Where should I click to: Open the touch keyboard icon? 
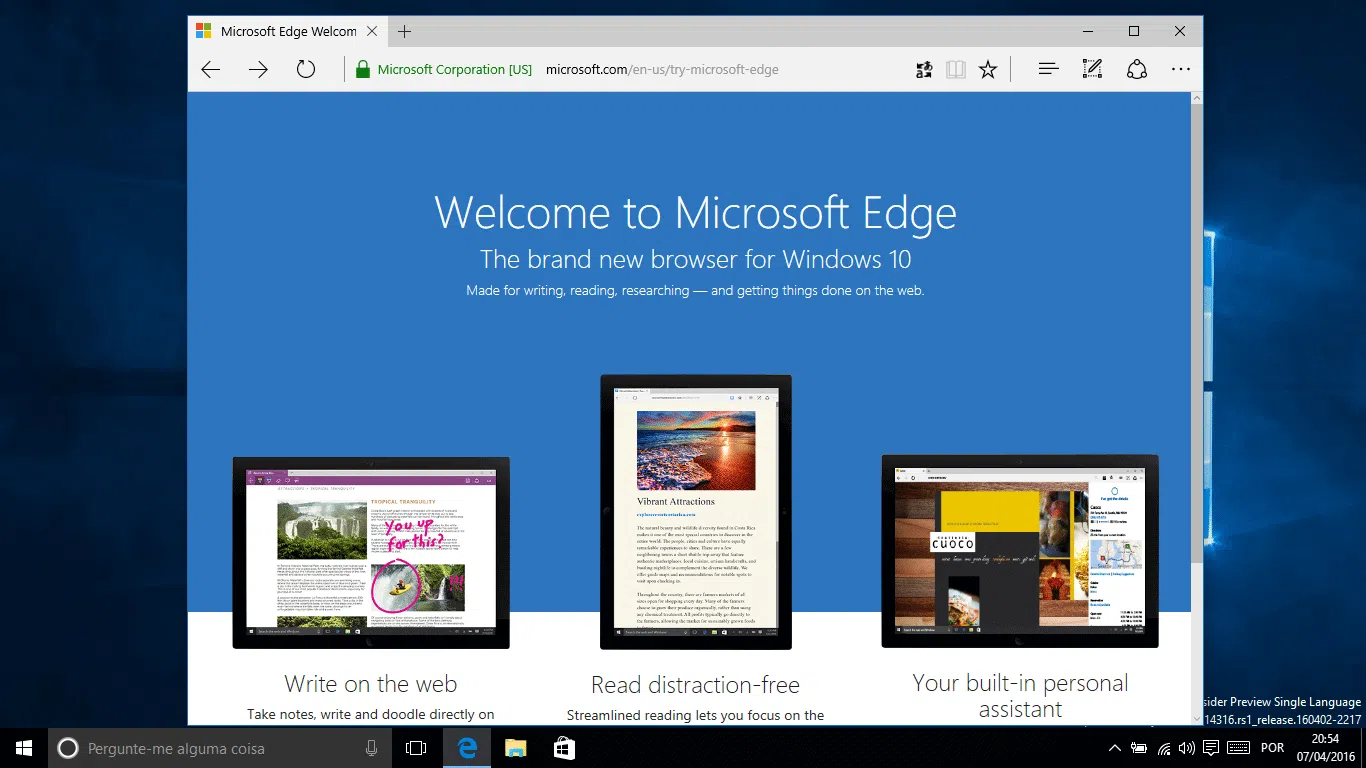1238,748
